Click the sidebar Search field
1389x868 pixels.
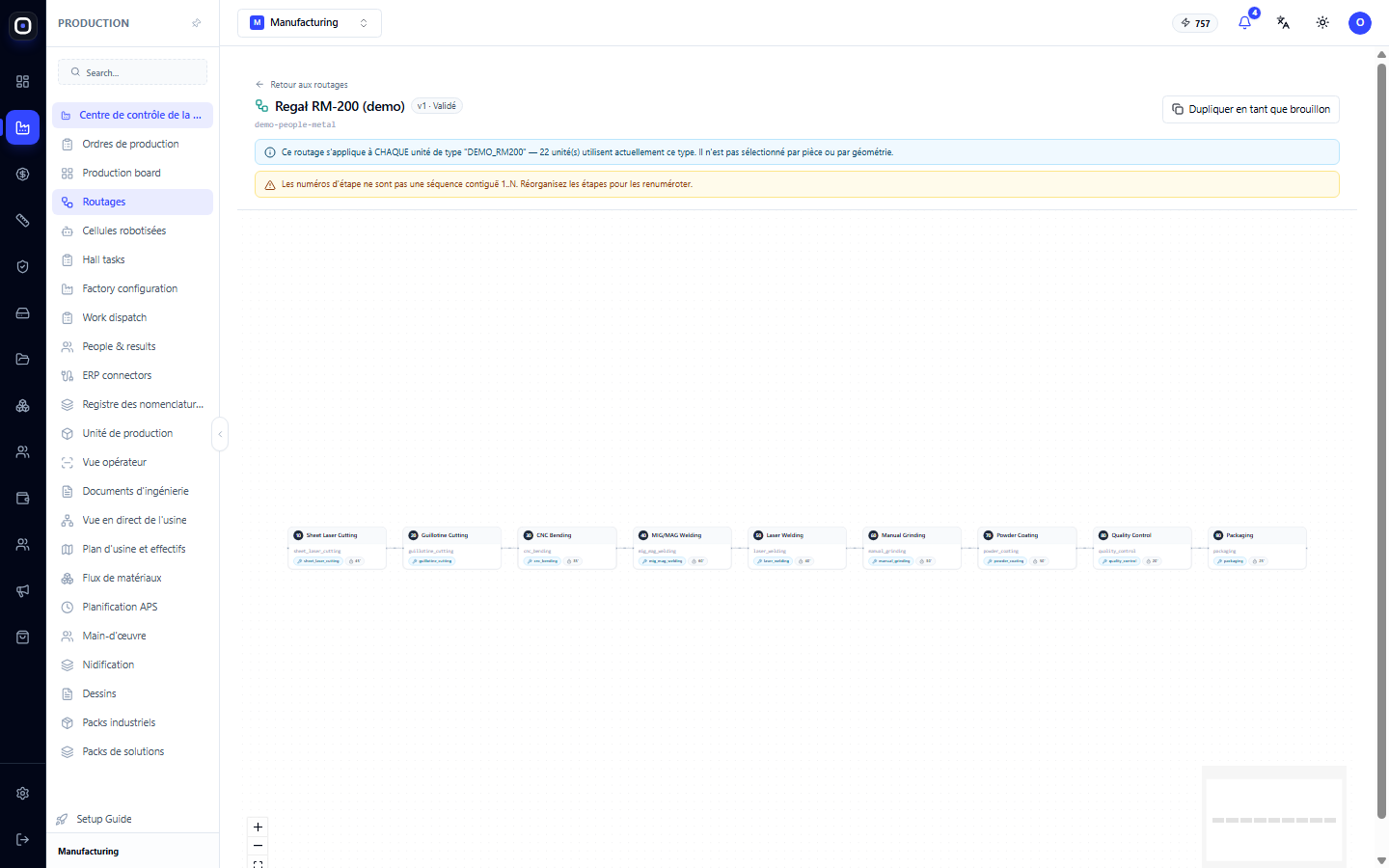coord(133,72)
